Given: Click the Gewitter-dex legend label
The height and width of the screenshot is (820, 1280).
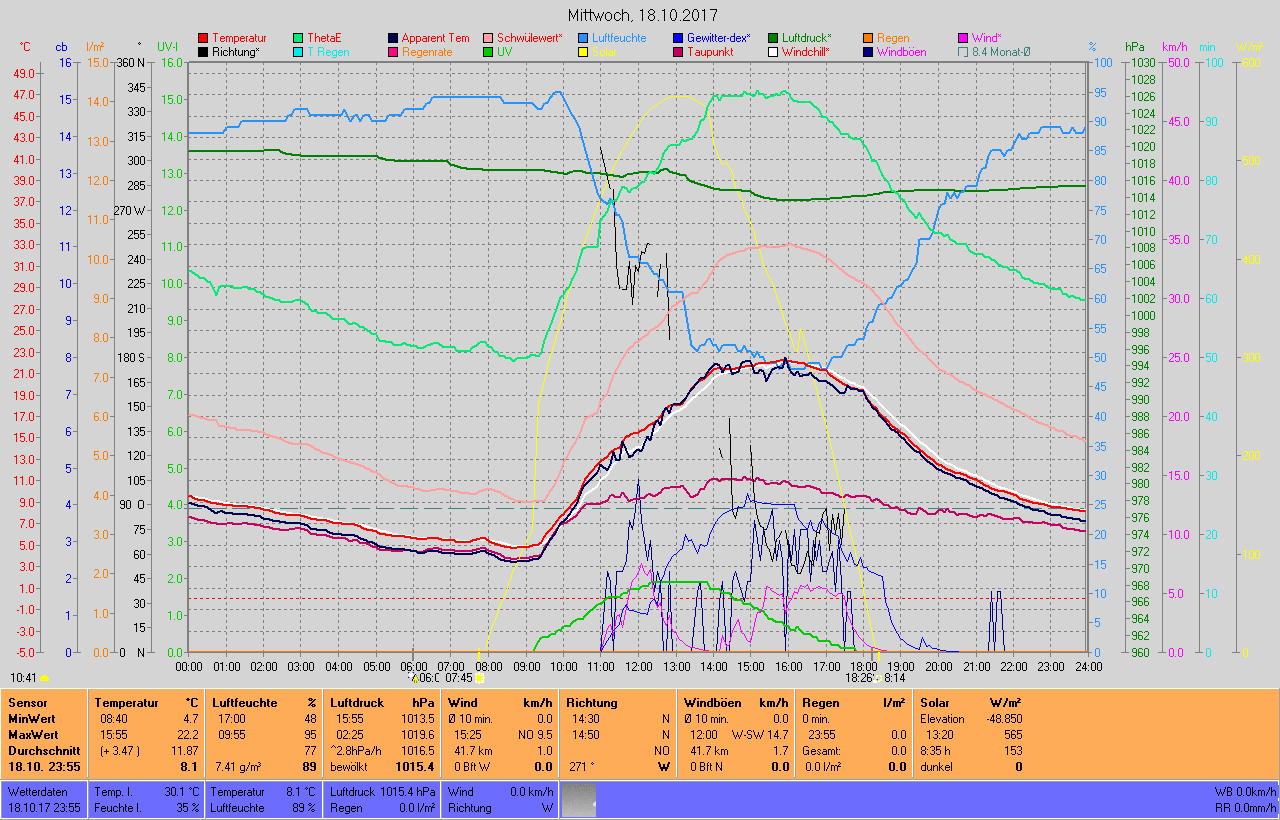Looking at the screenshot, I should 718,38.
